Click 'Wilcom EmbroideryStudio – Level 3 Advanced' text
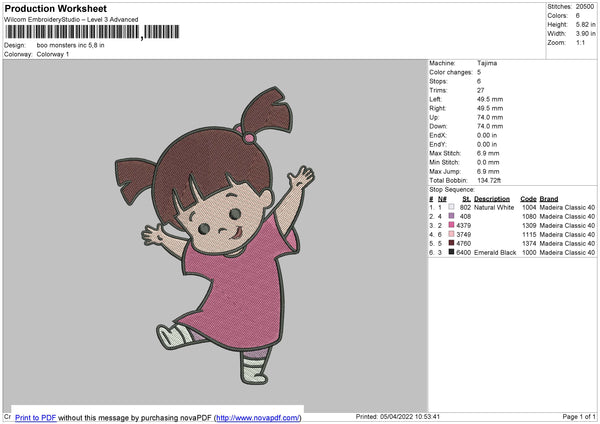 point(71,20)
